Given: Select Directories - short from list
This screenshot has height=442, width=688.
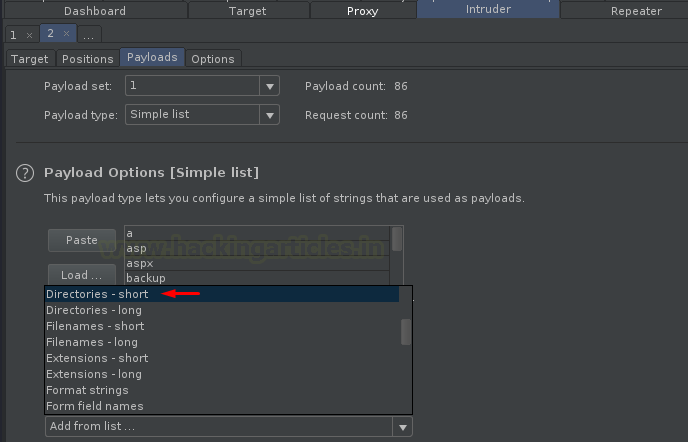Looking at the screenshot, I should tap(97, 294).
